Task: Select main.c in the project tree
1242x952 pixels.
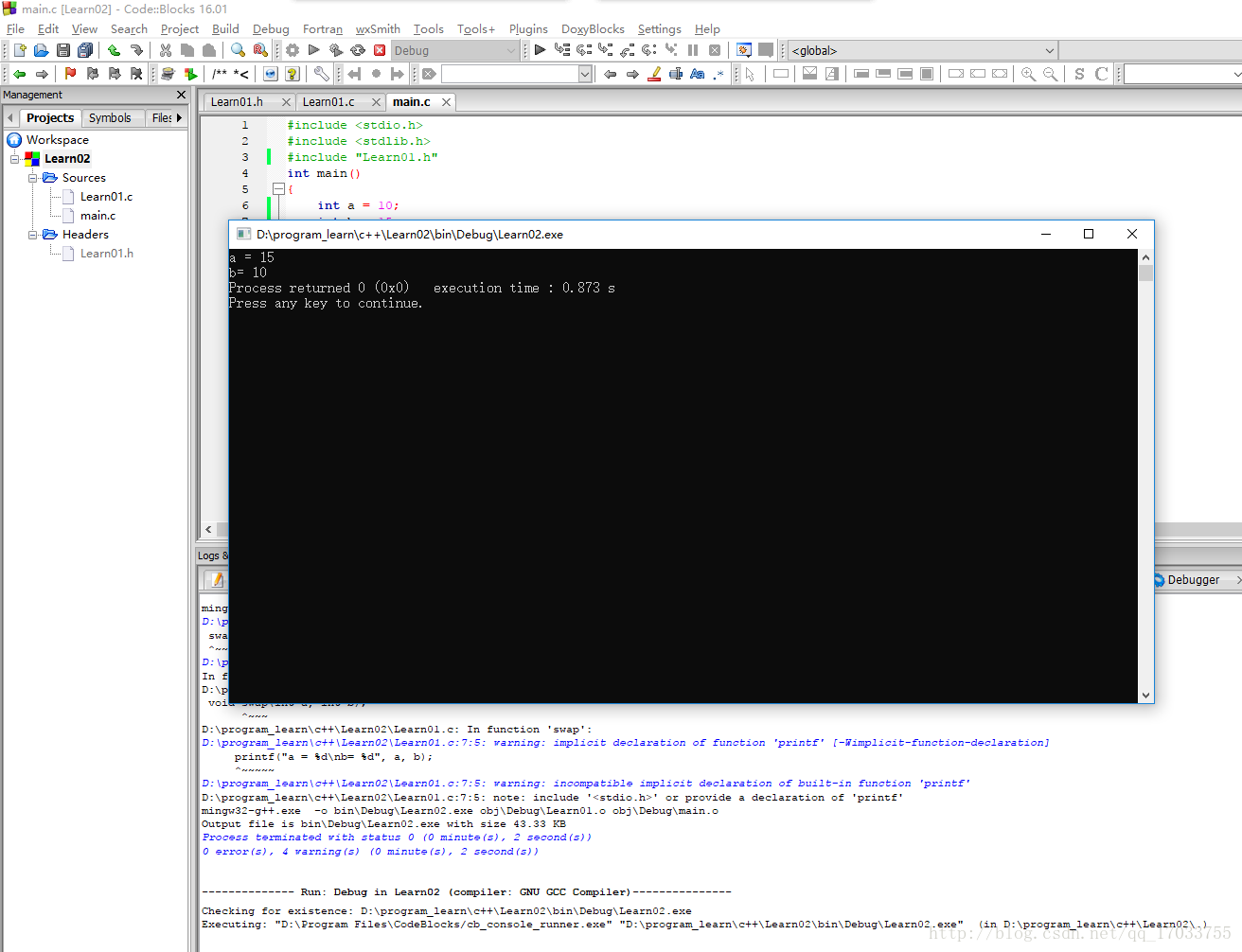Action: click(98, 216)
